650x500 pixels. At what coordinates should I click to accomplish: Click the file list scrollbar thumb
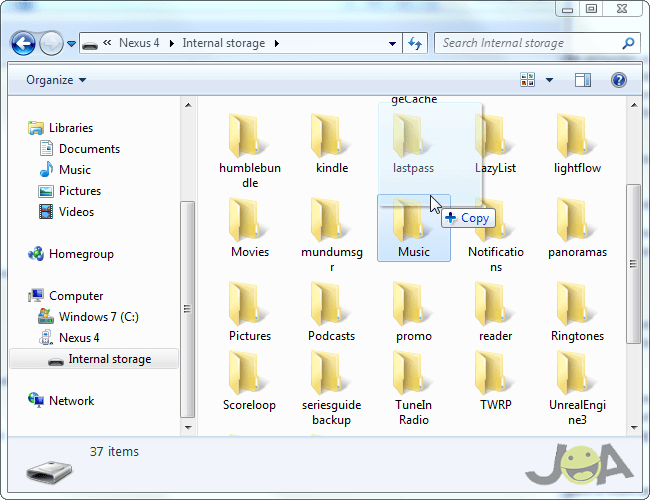tap(633, 263)
